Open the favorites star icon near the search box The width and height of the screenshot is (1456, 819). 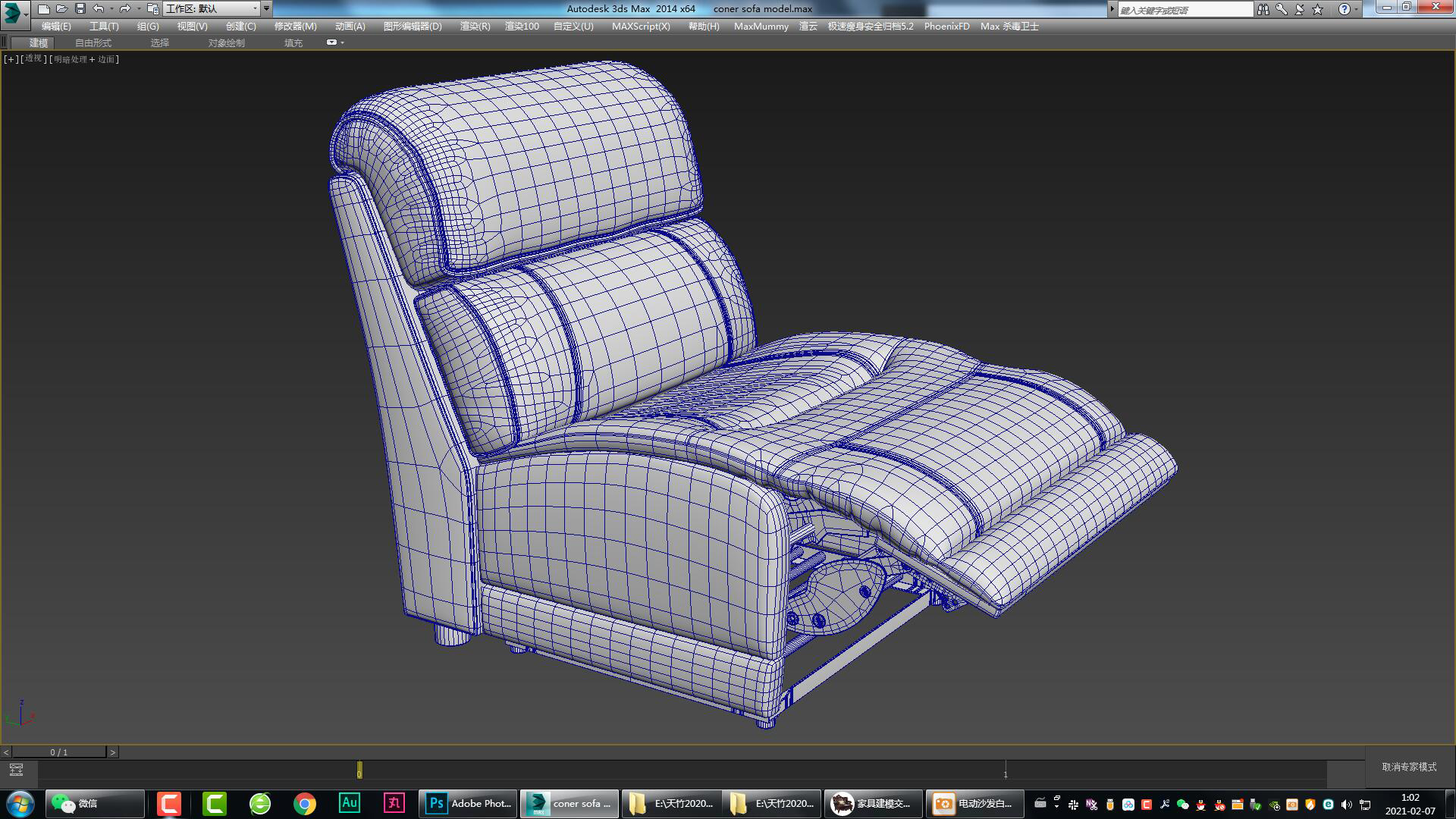(1317, 9)
